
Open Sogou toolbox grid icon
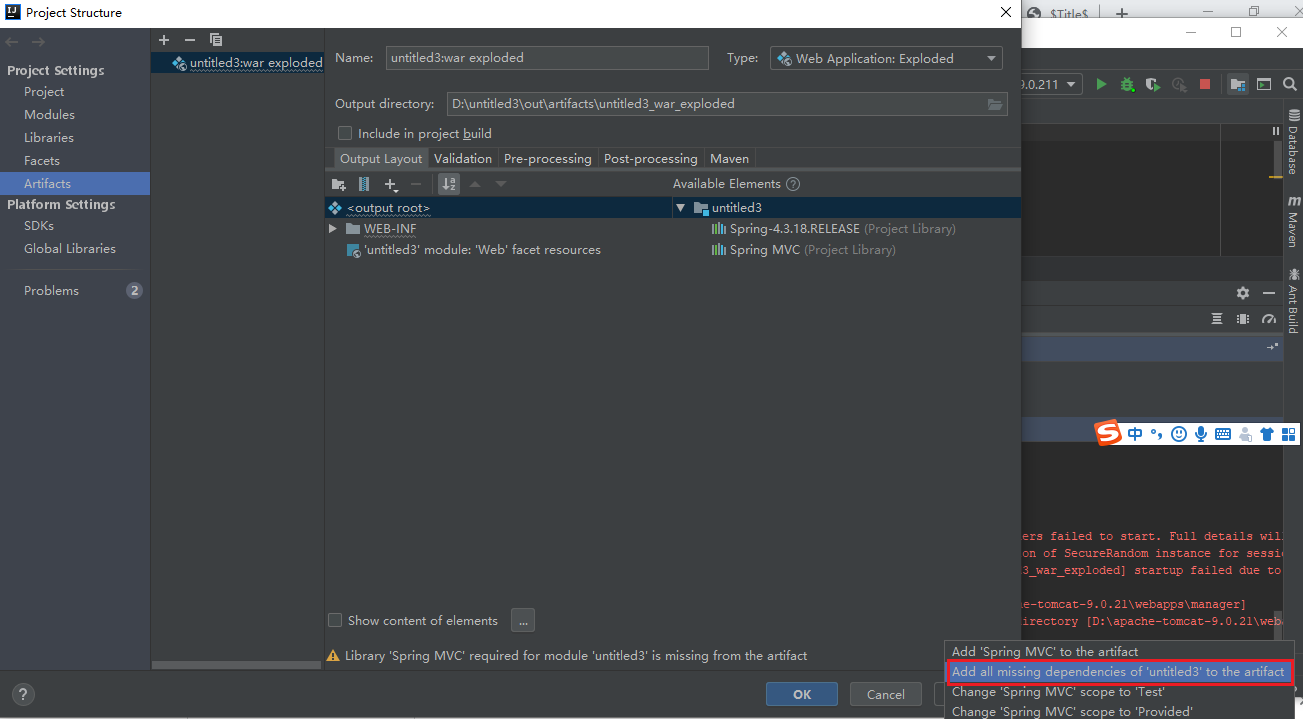click(x=1288, y=434)
